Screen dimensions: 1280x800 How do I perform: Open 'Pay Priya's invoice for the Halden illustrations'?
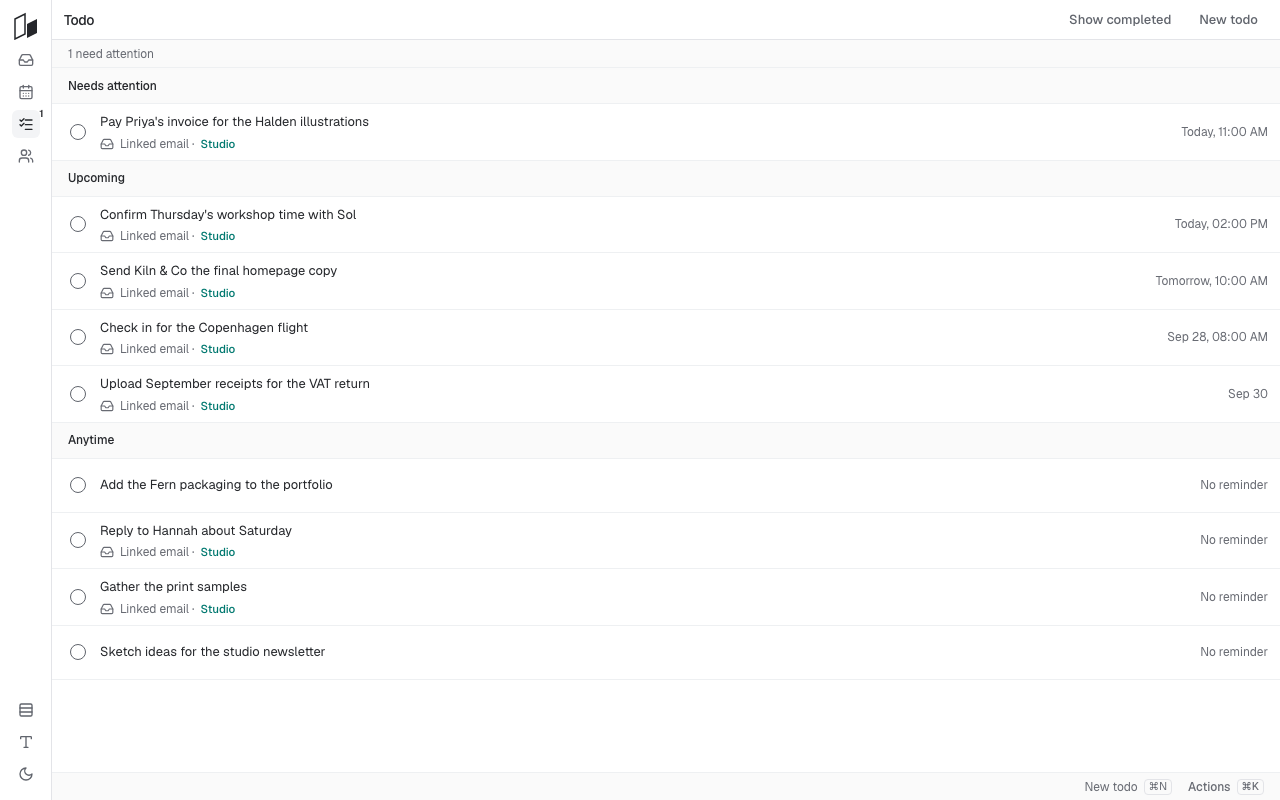point(234,122)
